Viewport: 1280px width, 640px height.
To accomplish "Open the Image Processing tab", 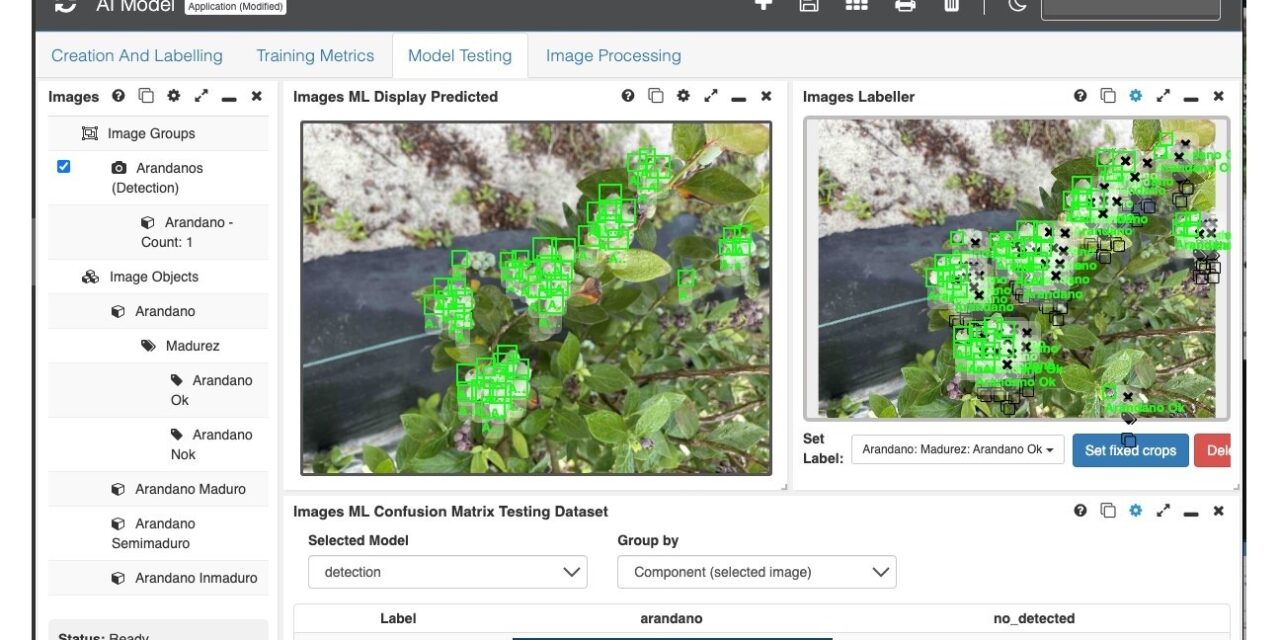I will pos(613,56).
